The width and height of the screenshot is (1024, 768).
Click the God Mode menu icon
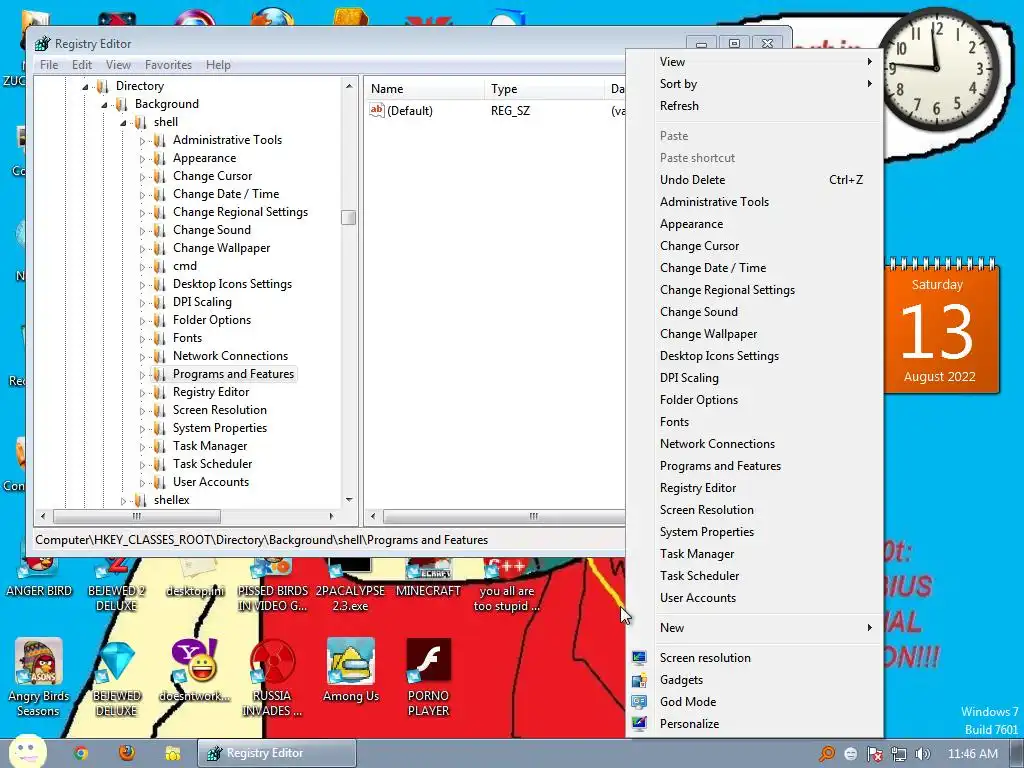pos(639,702)
